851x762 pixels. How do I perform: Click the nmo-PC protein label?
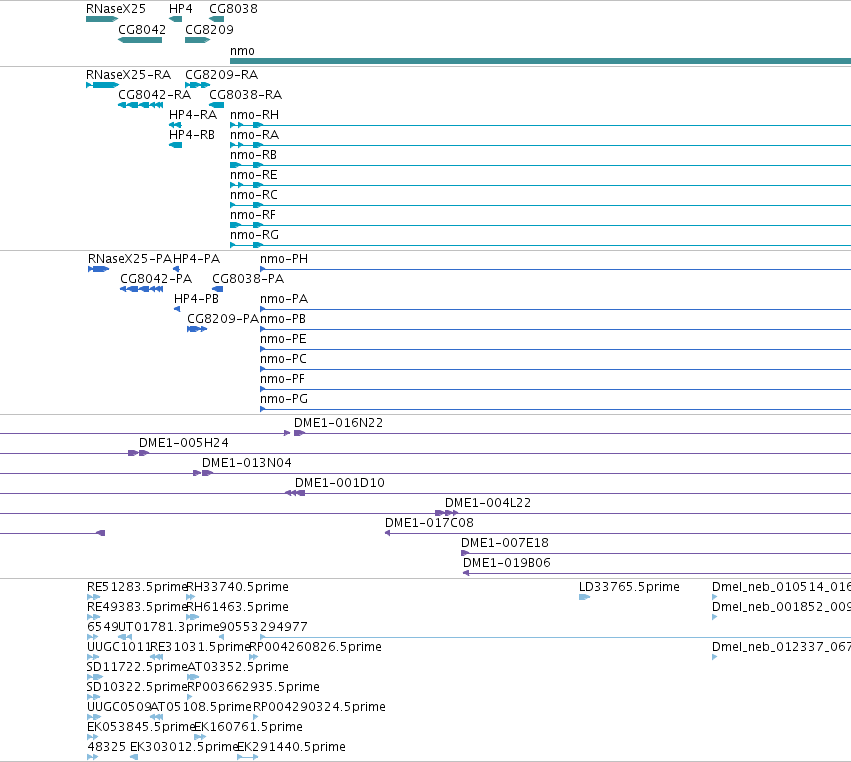pos(283,359)
